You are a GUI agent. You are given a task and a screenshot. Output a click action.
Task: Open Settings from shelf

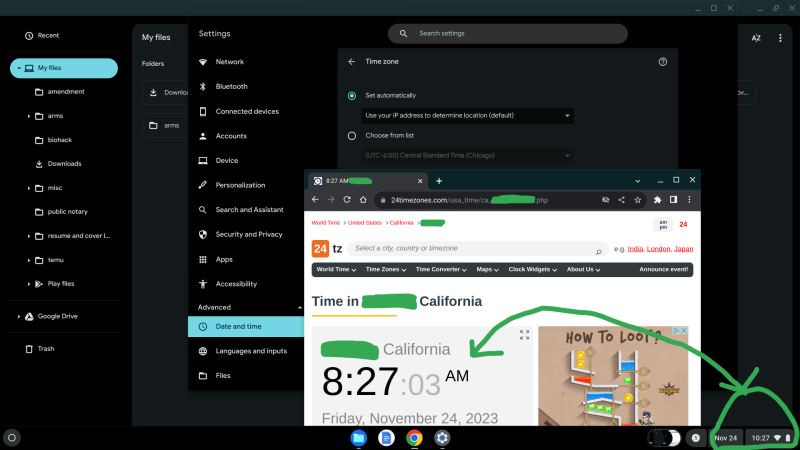point(442,438)
